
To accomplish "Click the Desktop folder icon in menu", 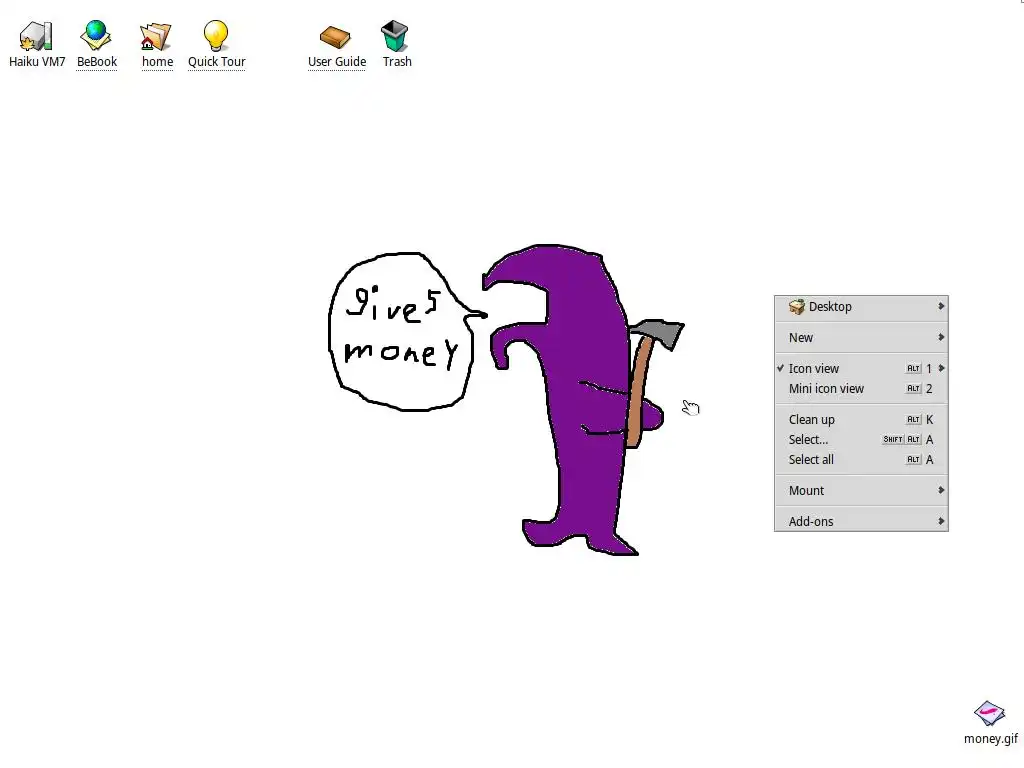I will coord(797,306).
